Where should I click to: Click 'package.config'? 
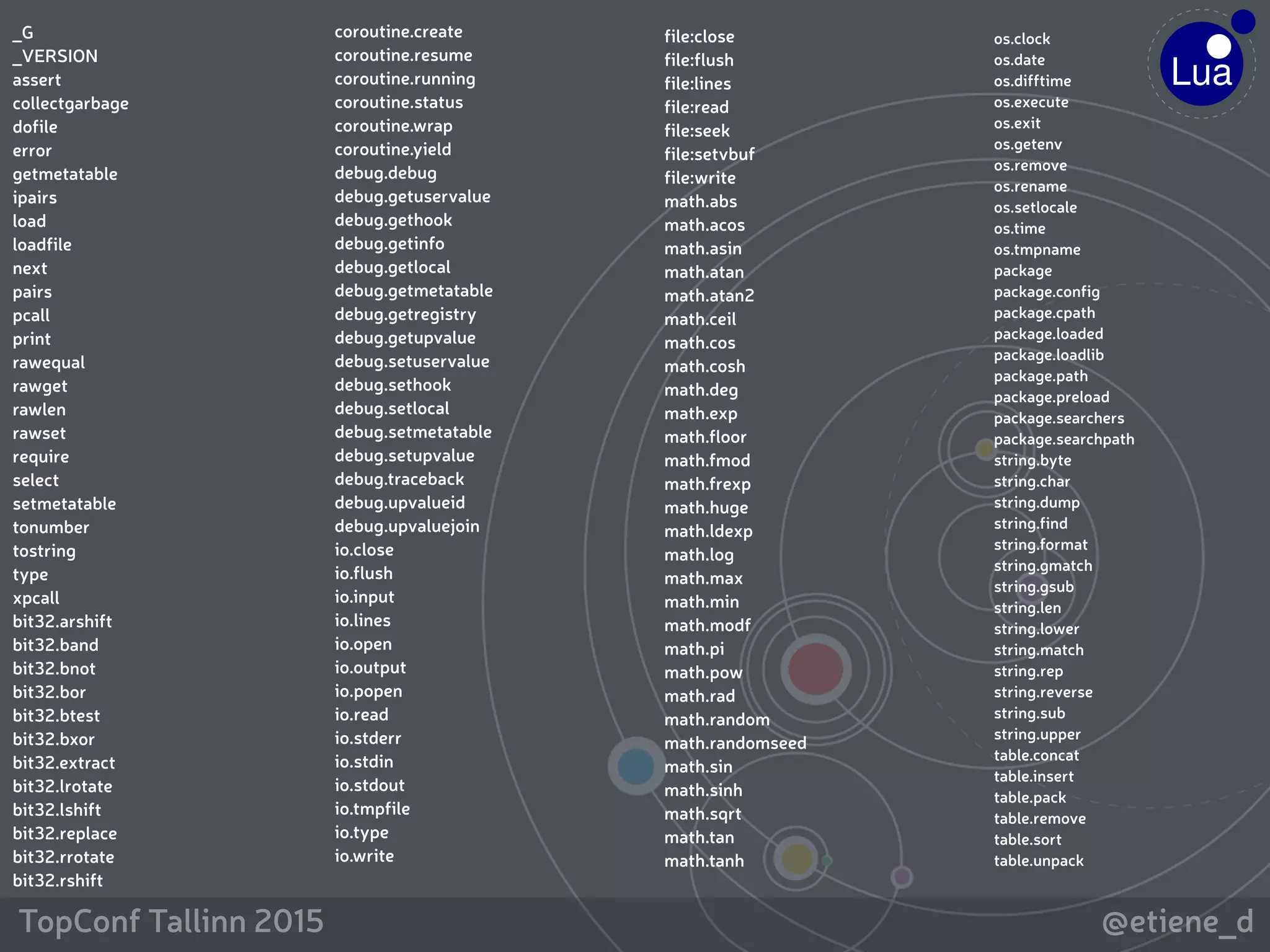click(x=1047, y=292)
